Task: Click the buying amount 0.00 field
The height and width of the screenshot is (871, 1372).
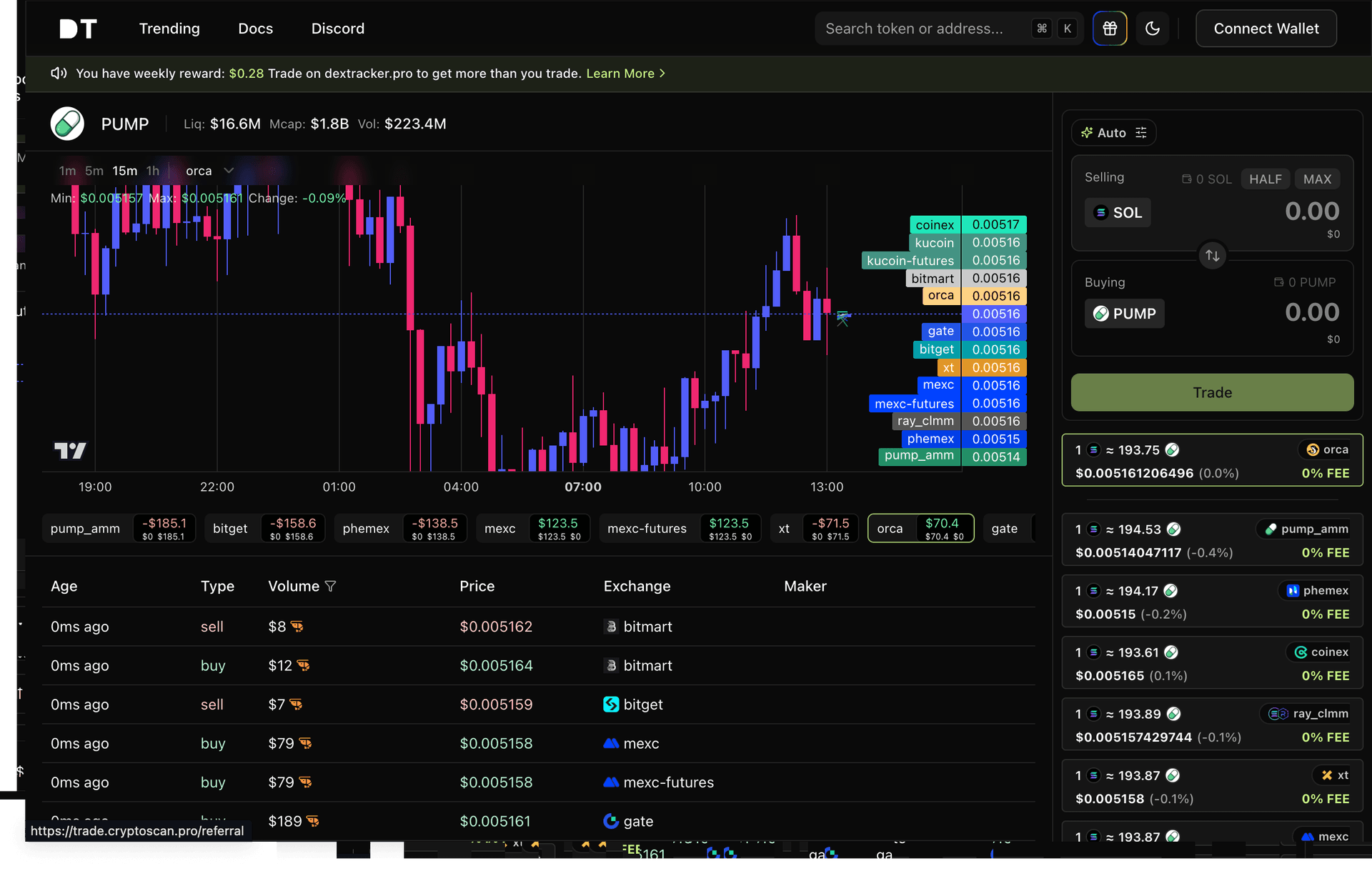Action: (1311, 312)
